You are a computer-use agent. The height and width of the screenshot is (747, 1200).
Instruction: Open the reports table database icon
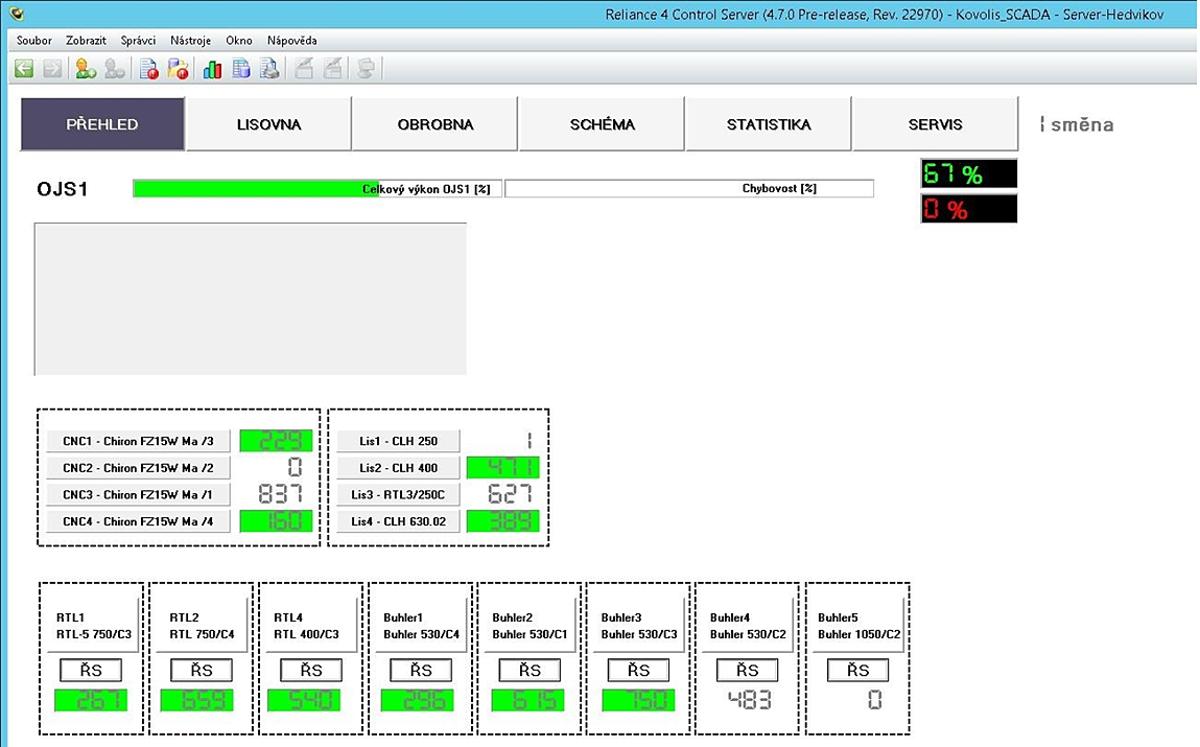click(241, 69)
